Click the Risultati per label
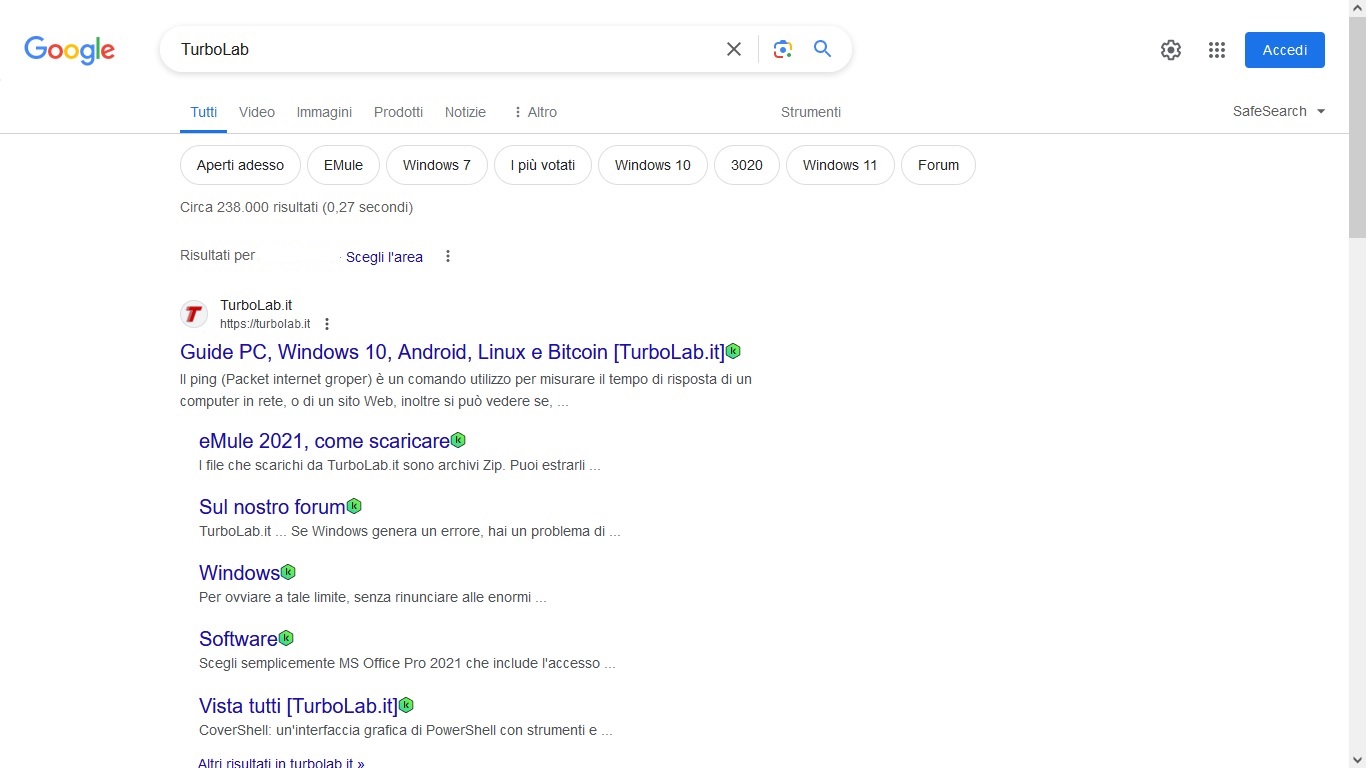The width and height of the screenshot is (1366, 768). [x=217, y=255]
